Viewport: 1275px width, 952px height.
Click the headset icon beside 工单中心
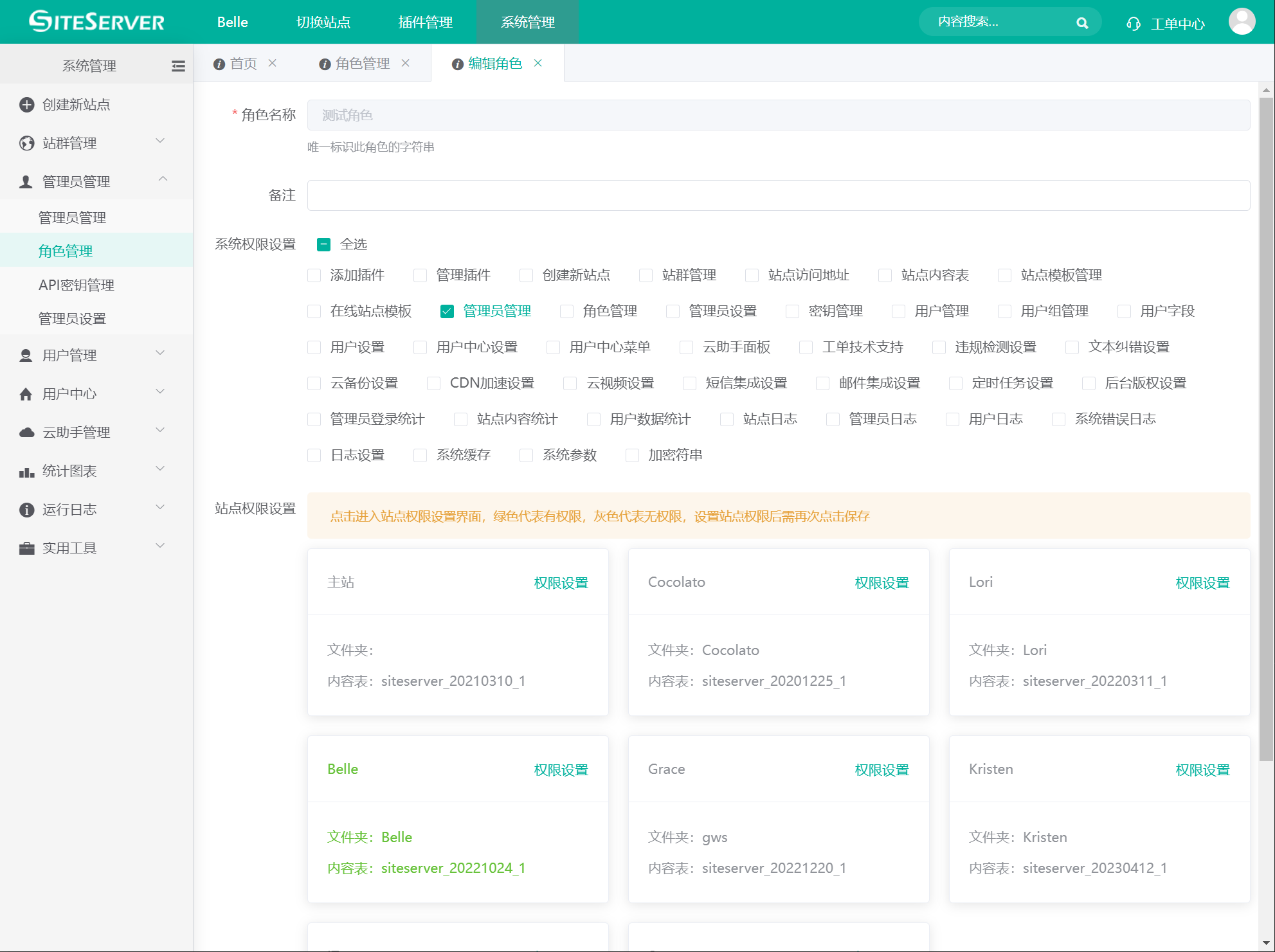tap(1133, 24)
